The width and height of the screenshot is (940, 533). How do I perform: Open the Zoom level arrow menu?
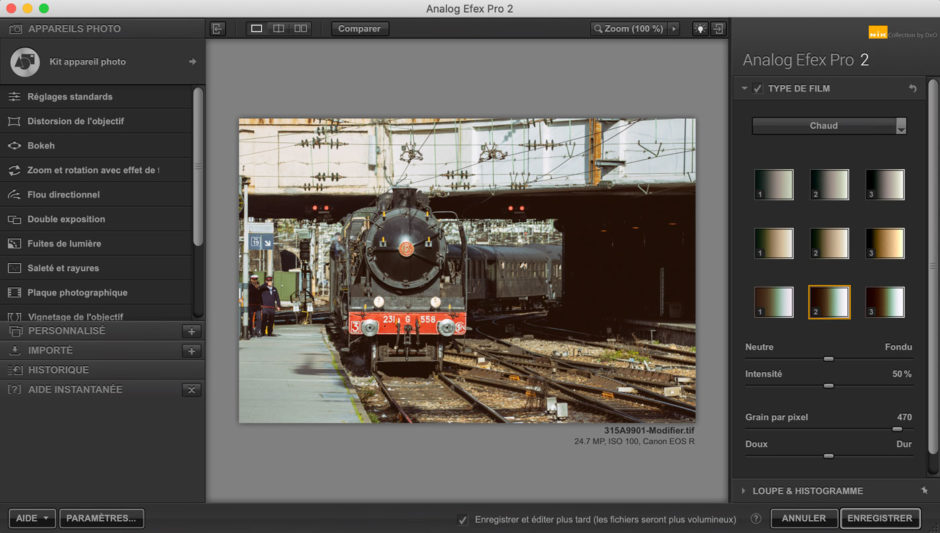(674, 29)
